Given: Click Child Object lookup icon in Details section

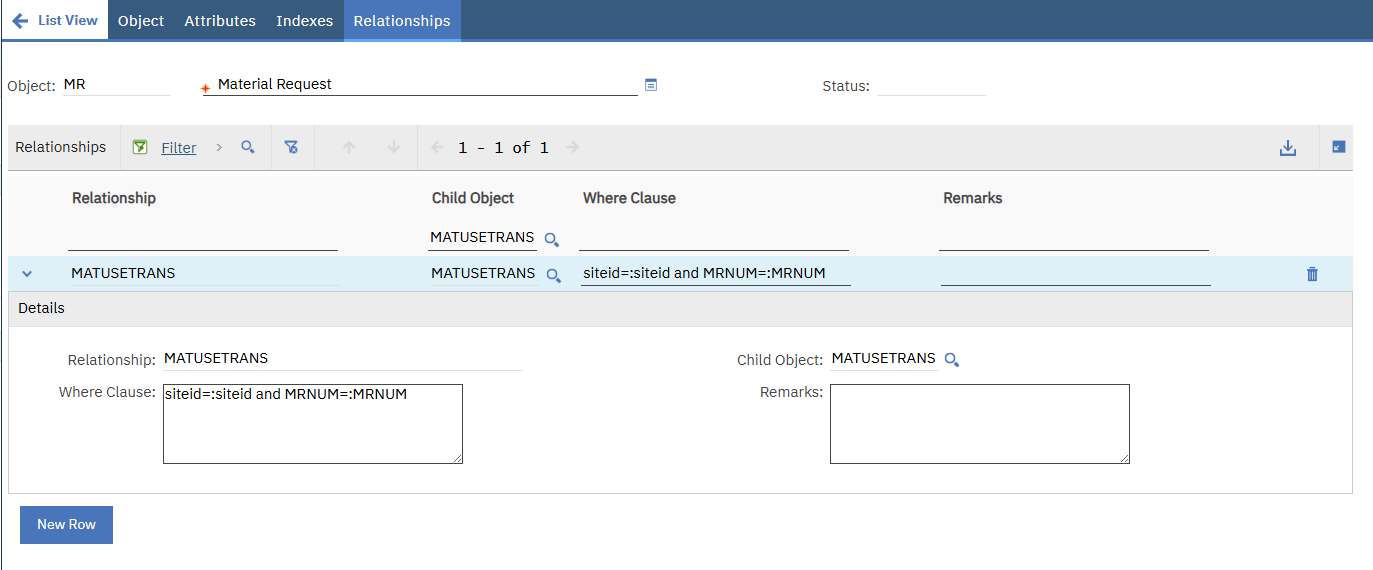Looking at the screenshot, I should click(952, 360).
